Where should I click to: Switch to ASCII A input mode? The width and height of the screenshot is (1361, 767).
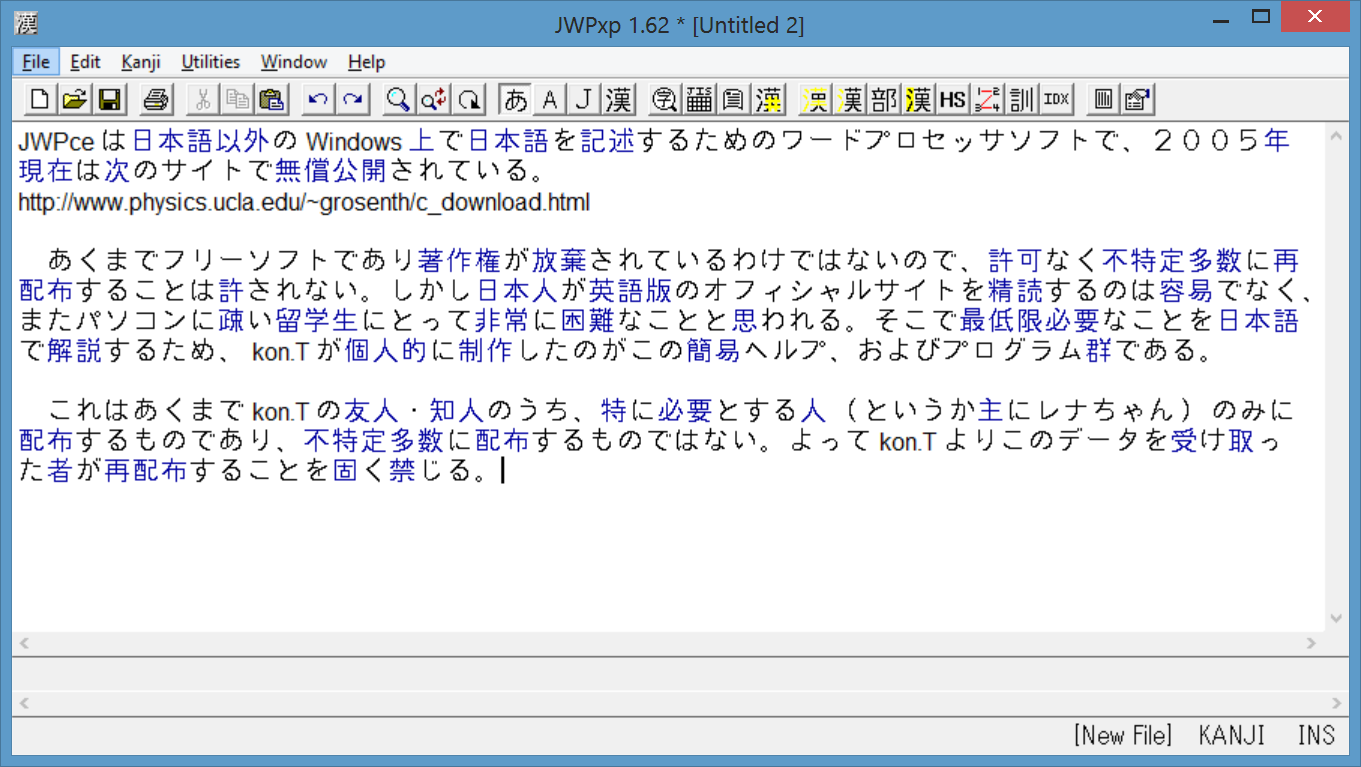(549, 99)
